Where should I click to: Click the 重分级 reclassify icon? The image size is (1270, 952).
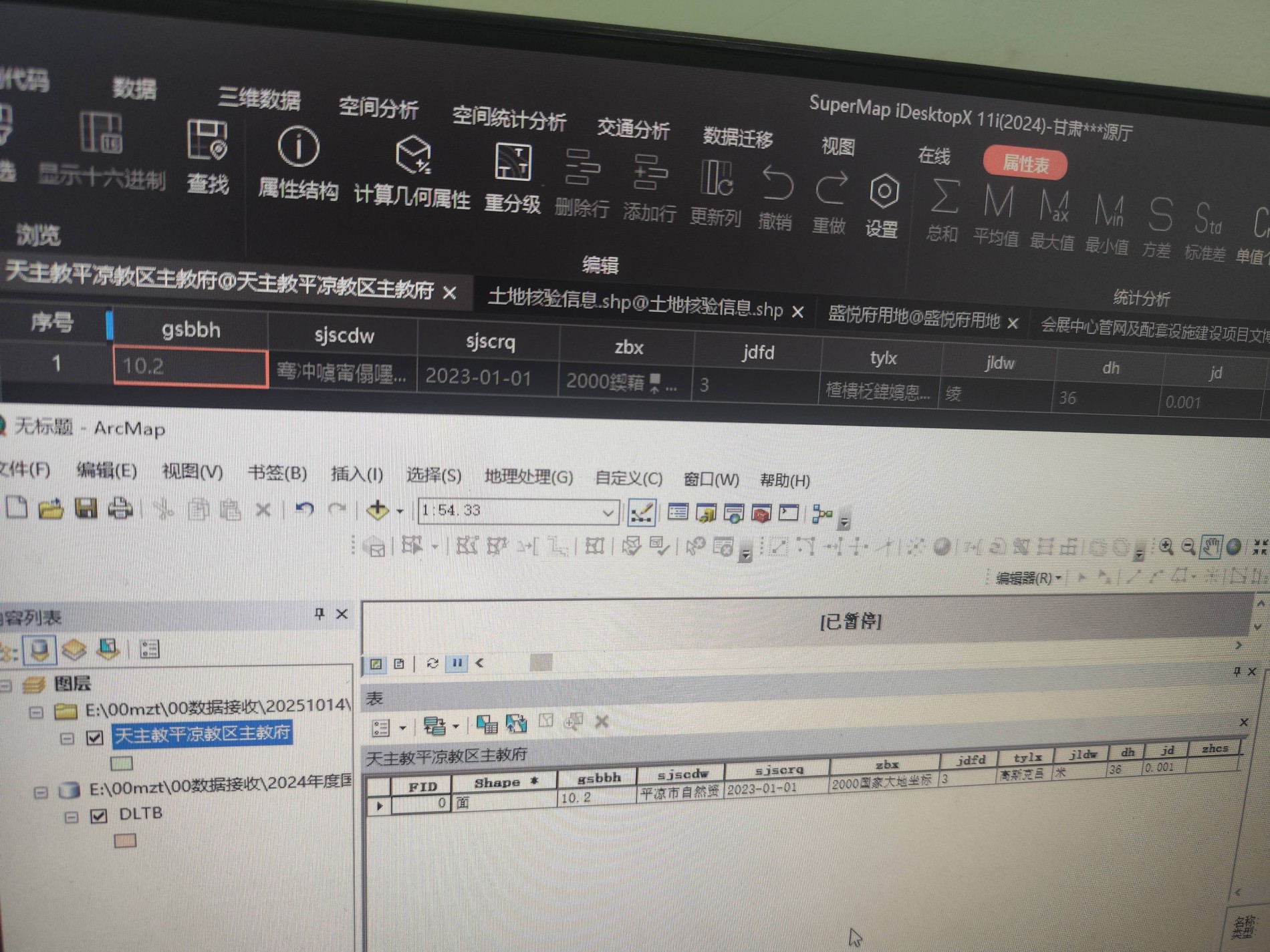pyautogui.click(x=513, y=162)
